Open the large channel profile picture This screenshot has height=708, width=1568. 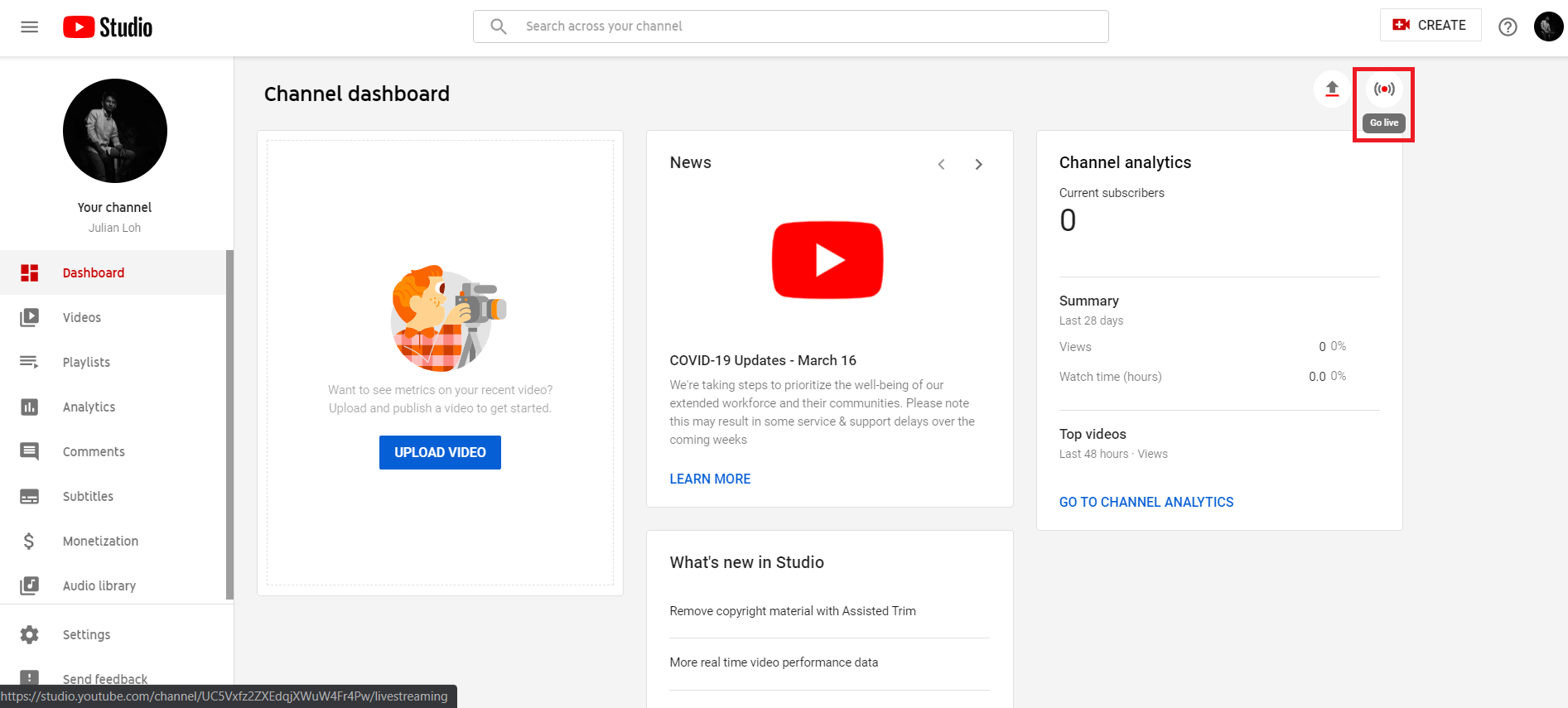coord(115,131)
